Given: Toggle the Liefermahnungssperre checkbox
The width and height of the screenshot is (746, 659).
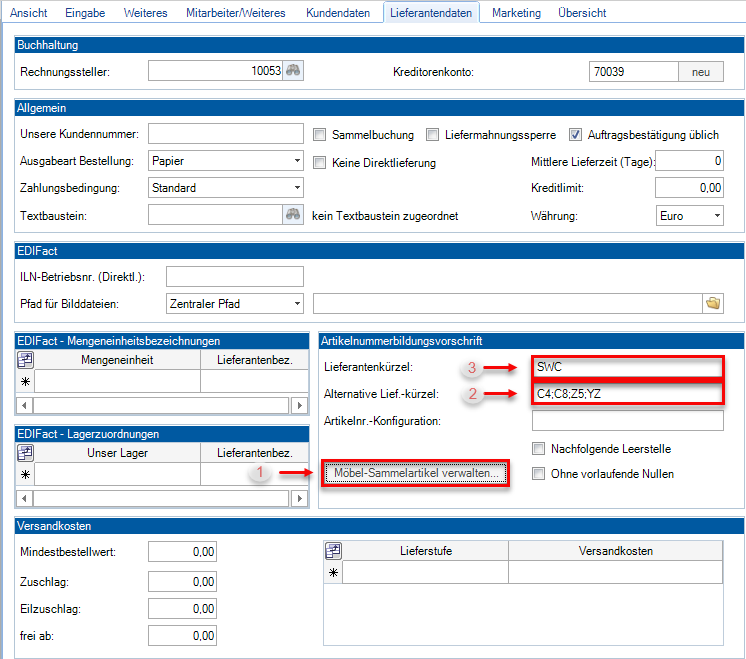Looking at the screenshot, I should (x=433, y=135).
